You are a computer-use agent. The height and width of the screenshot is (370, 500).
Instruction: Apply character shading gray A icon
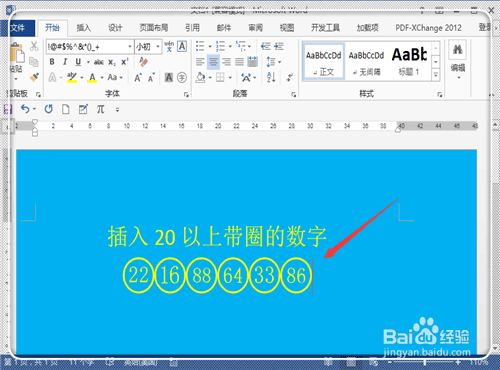pos(169,78)
